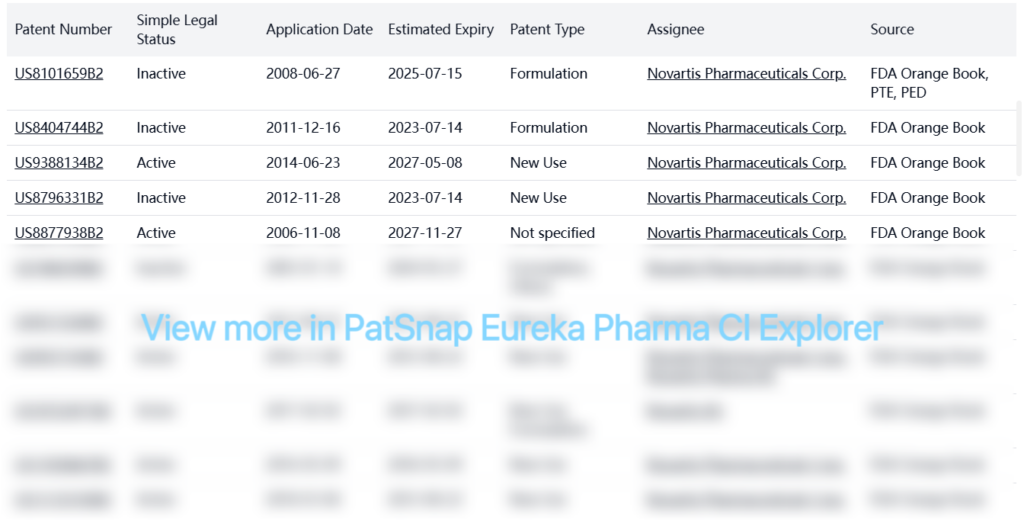Click View more in PatSnap Eureka banner

(x=511, y=328)
